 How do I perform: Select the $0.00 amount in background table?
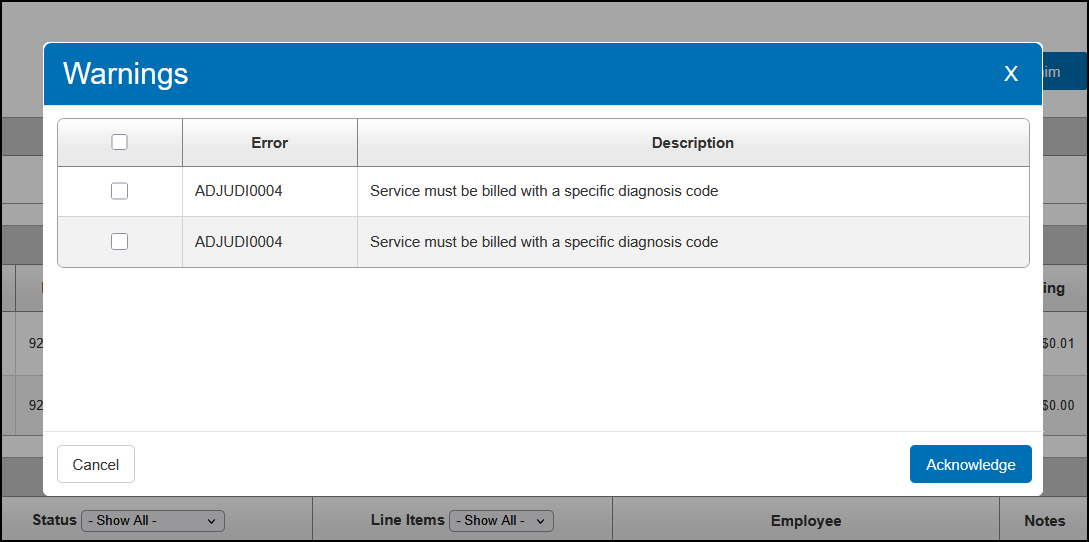[1058, 405]
